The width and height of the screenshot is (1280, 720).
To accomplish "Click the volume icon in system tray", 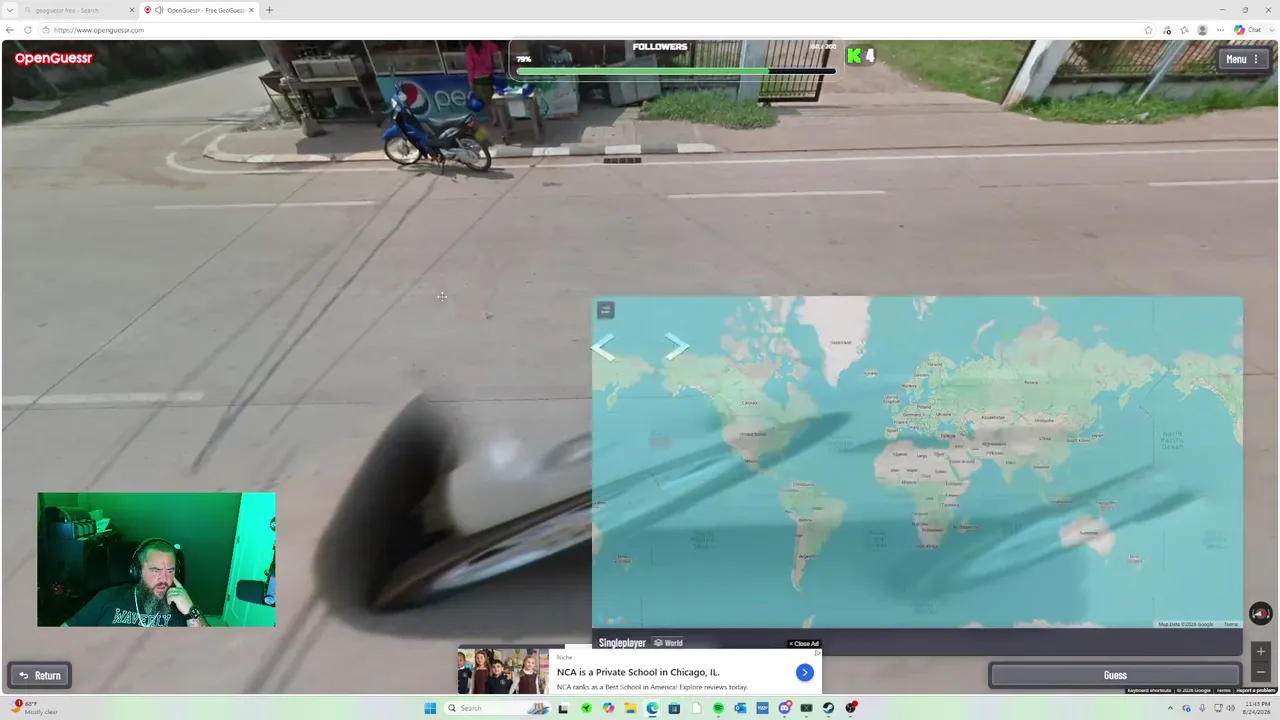I will point(1230,708).
